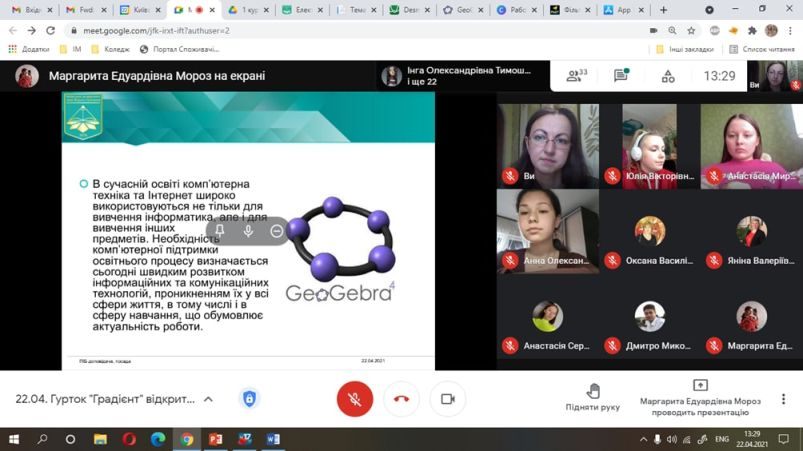Viewport: 803px width, 451px height.
Task: Open Opera from the taskbar
Action: tap(129, 439)
